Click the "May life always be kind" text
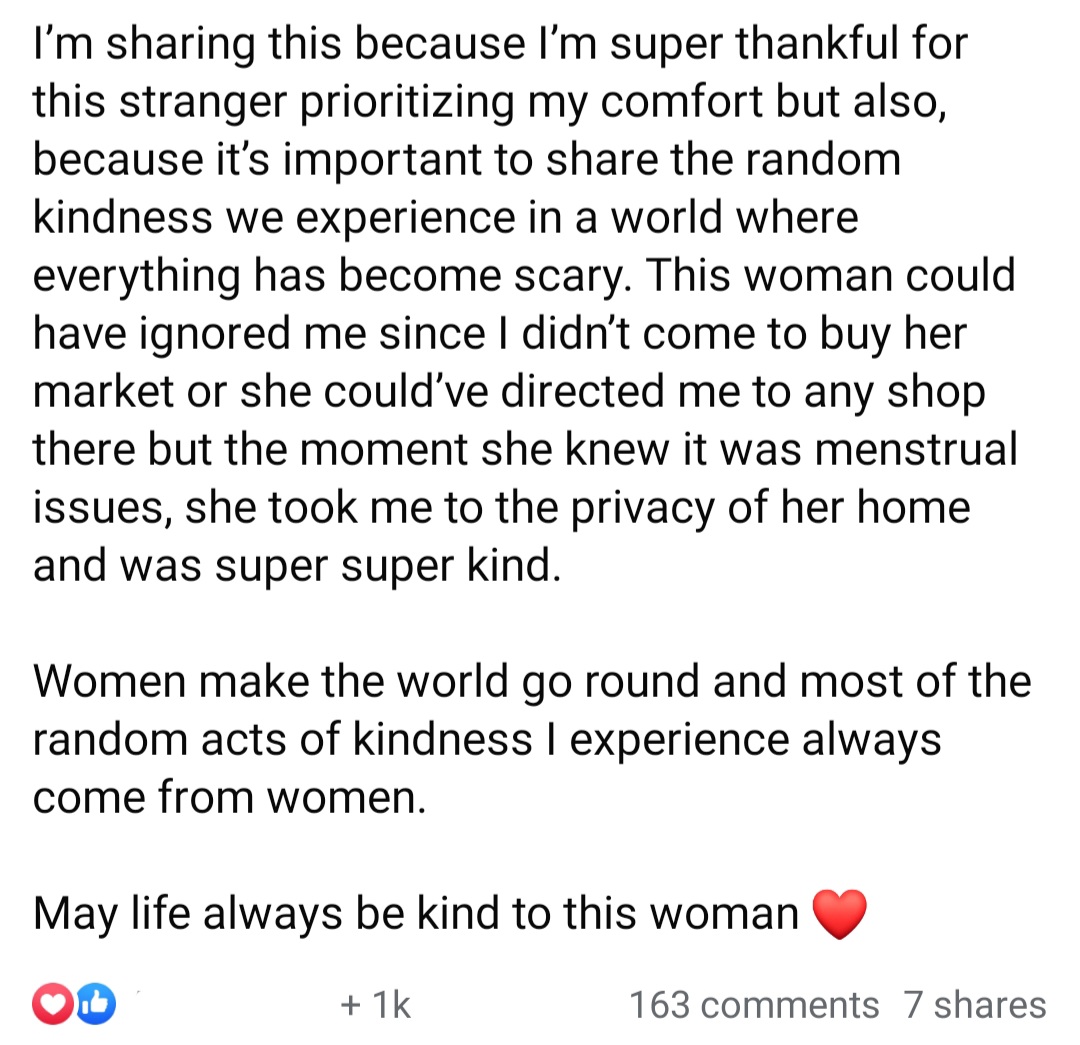This screenshot has height=1045, width=1080. click(x=415, y=913)
